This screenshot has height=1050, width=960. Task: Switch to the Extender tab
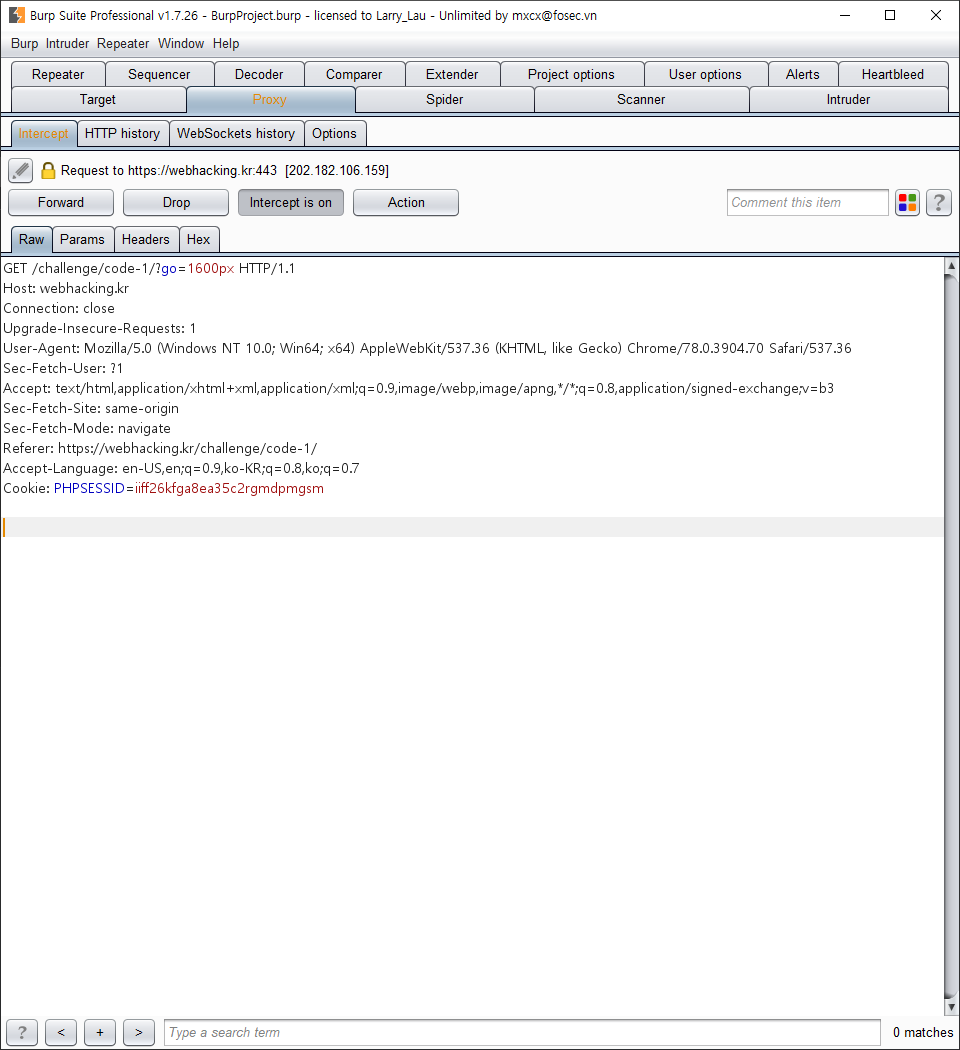coord(452,74)
